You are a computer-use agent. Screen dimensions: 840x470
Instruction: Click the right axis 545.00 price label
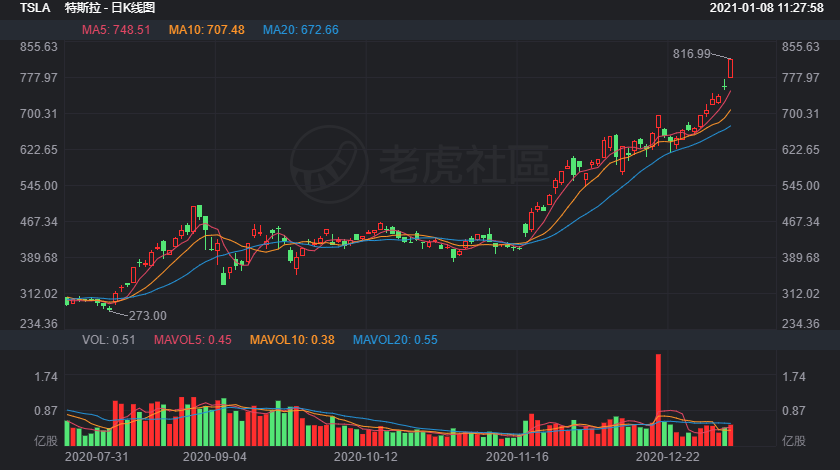point(800,185)
